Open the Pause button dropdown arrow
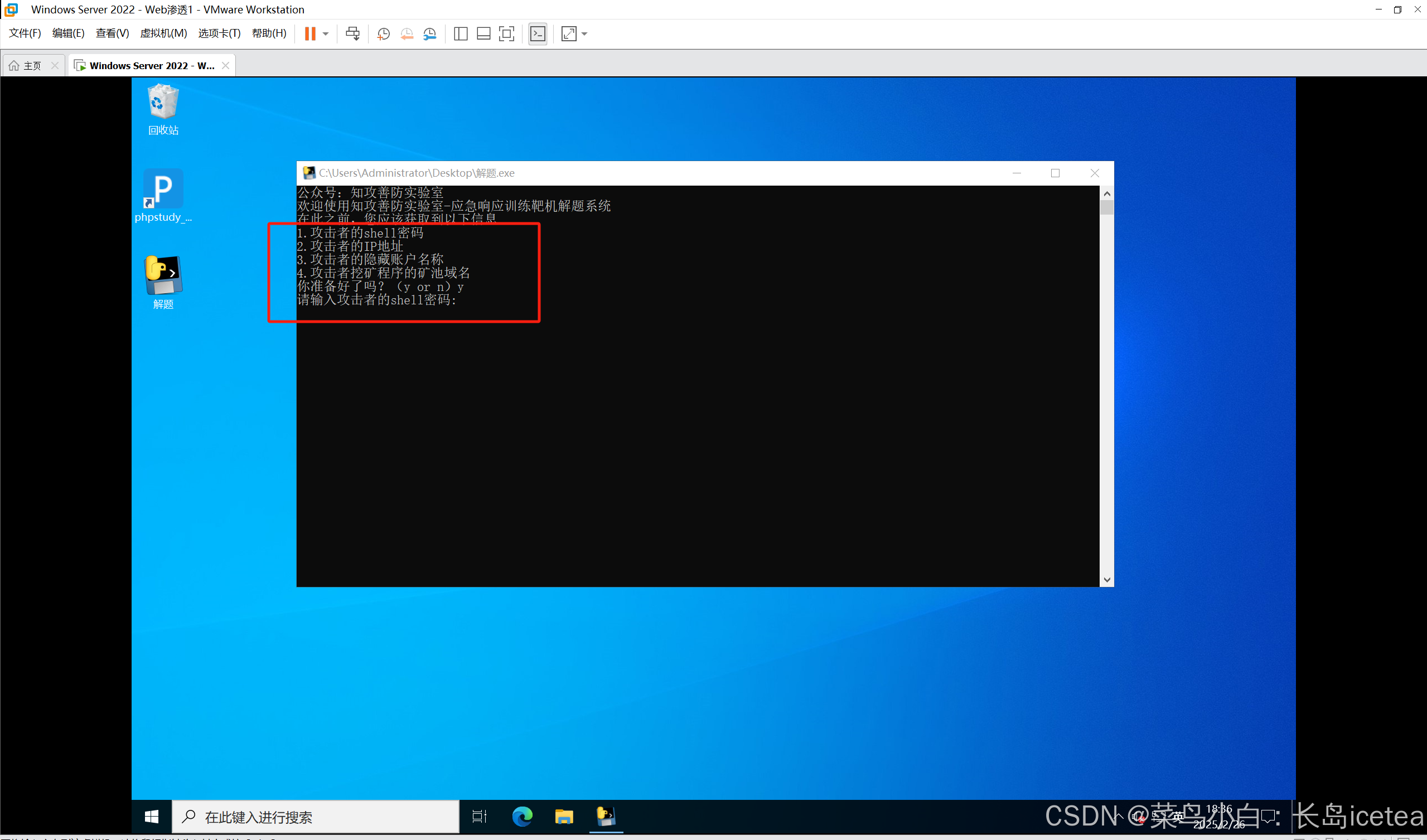 click(325, 34)
